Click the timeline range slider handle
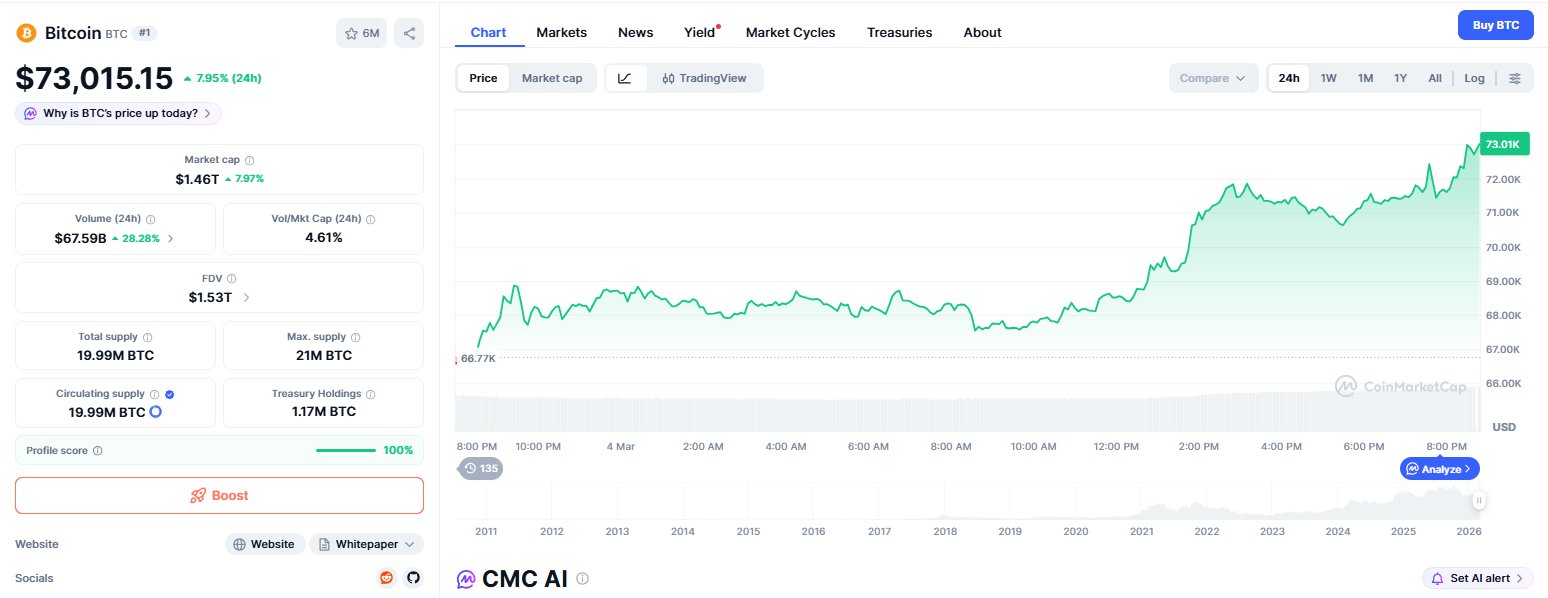 (1478, 500)
